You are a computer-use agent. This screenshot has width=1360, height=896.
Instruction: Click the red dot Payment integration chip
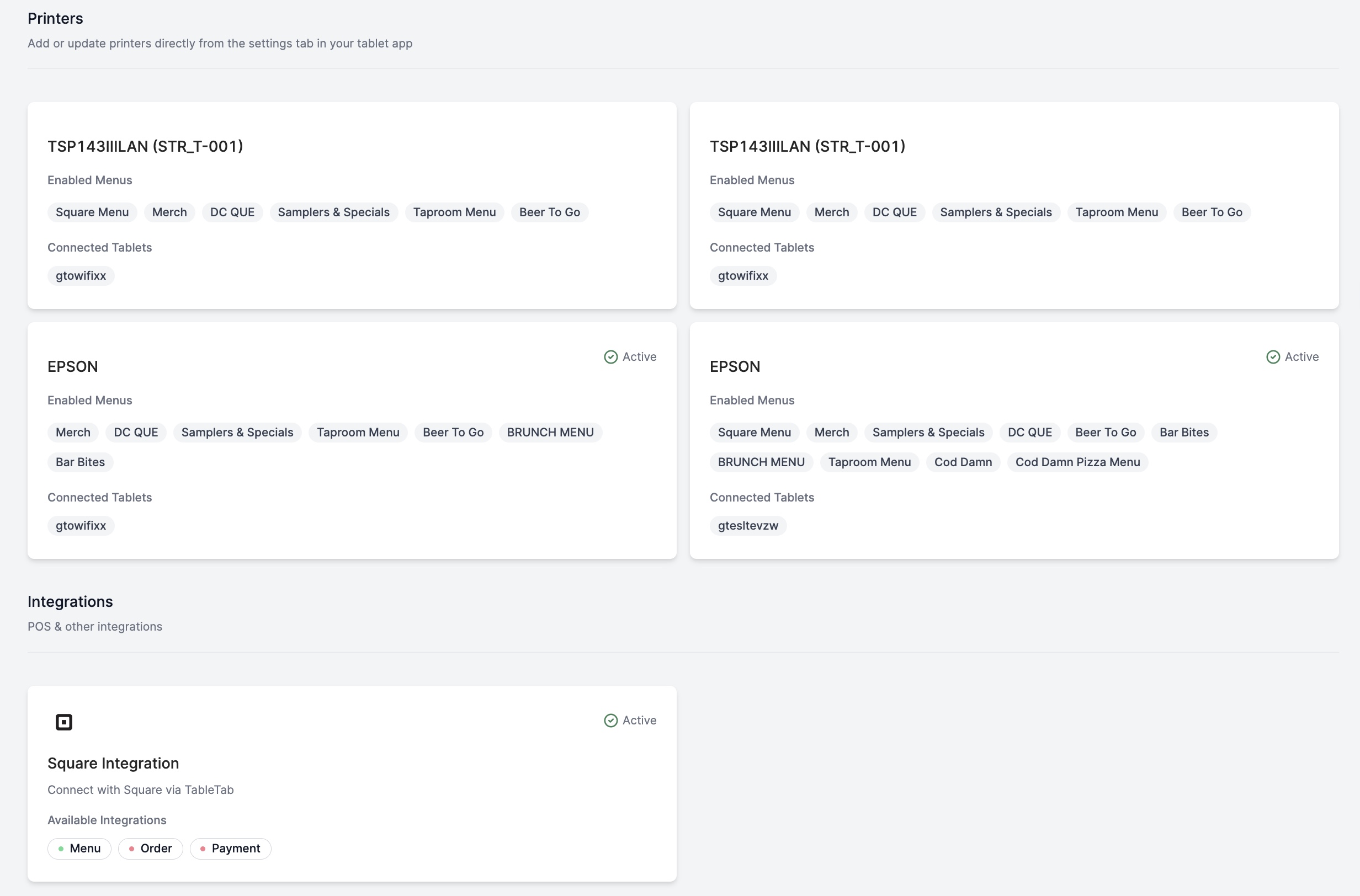coord(230,848)
